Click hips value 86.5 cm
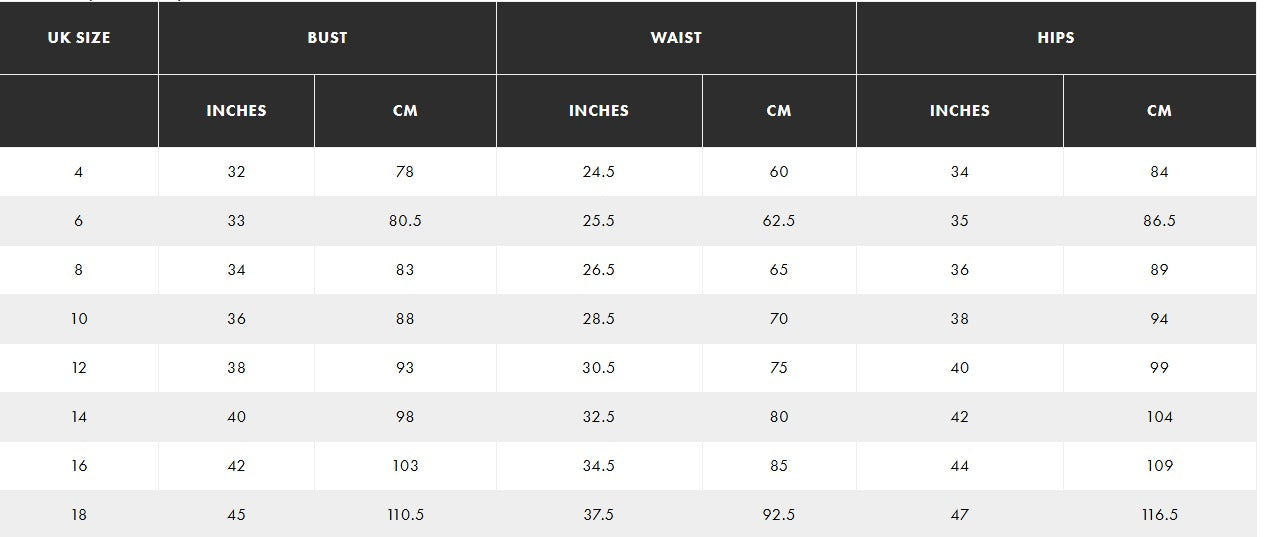Image resolution: width=1264 pixels, height=537 pixels. point(1159,221)
